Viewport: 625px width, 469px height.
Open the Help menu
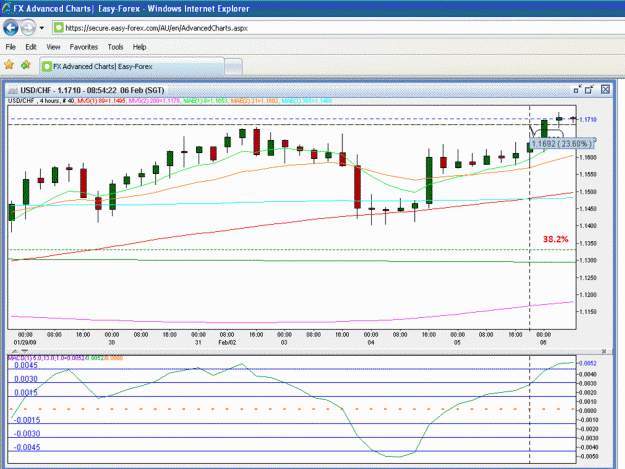click(x=139, y=47)
